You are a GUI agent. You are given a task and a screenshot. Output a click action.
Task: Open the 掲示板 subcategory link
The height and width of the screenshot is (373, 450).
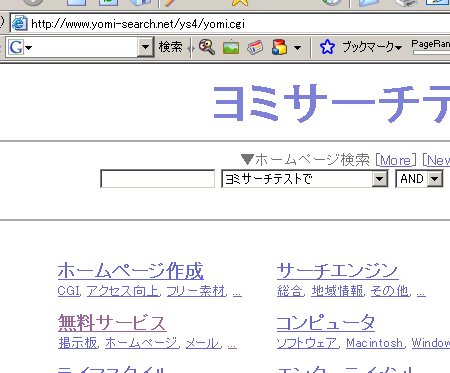(78, 343)
